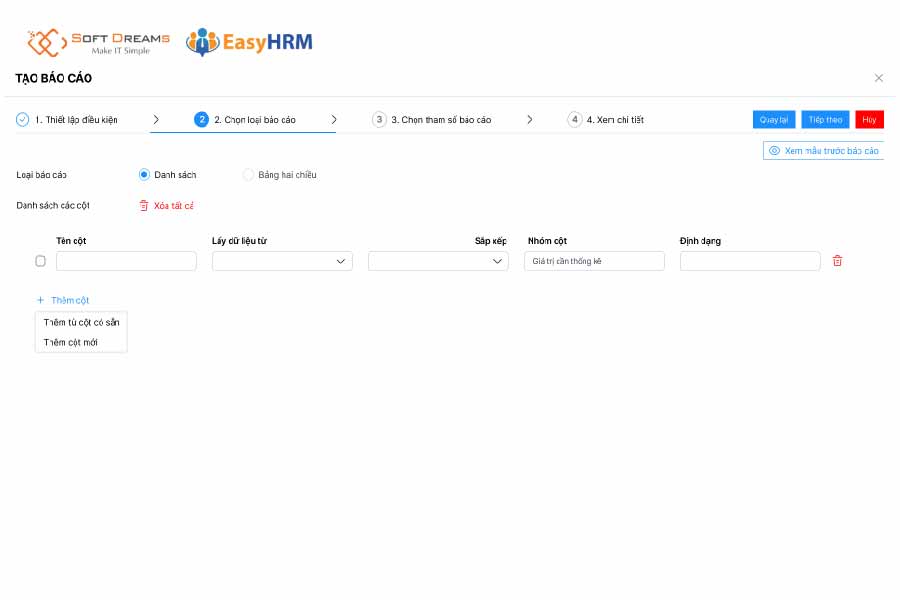Click Xem mẫu trước báo cáo button
Image resolution: width=900 pixels, height=600 pixels.
pyautogui.click(x=823, y=151)
